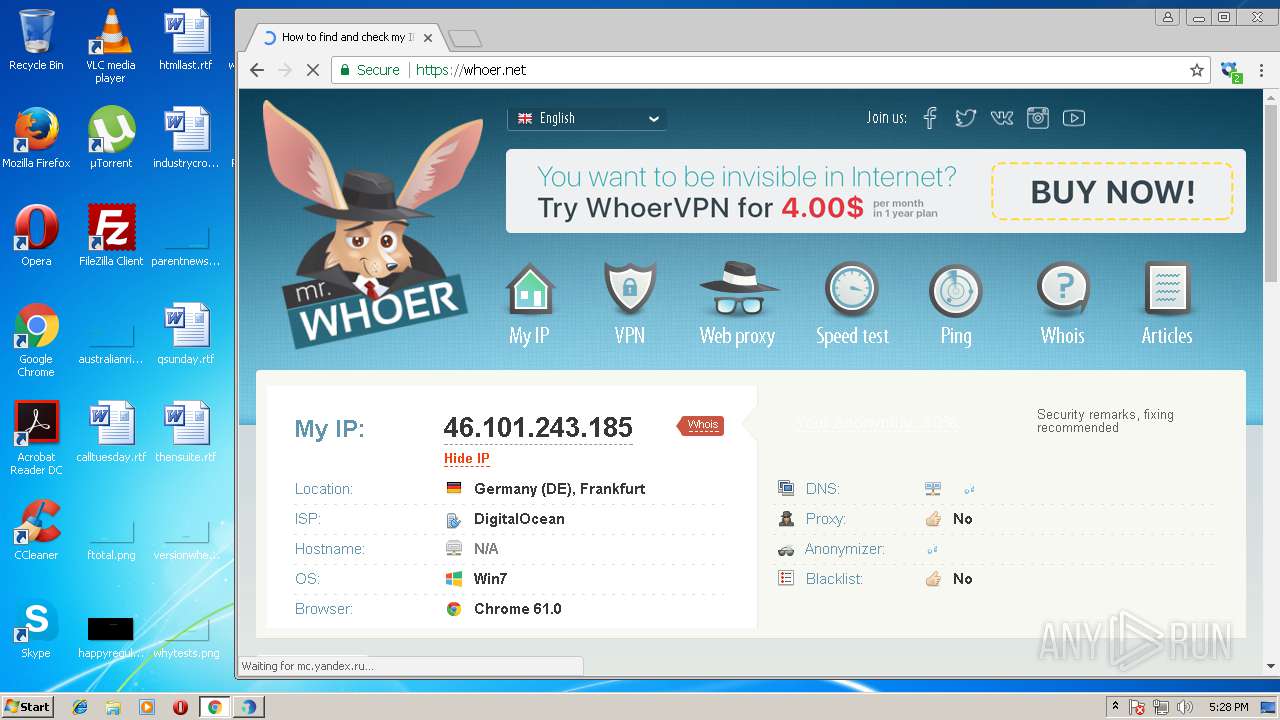Click the volume speaker tray icon

tap(1185, 707)
